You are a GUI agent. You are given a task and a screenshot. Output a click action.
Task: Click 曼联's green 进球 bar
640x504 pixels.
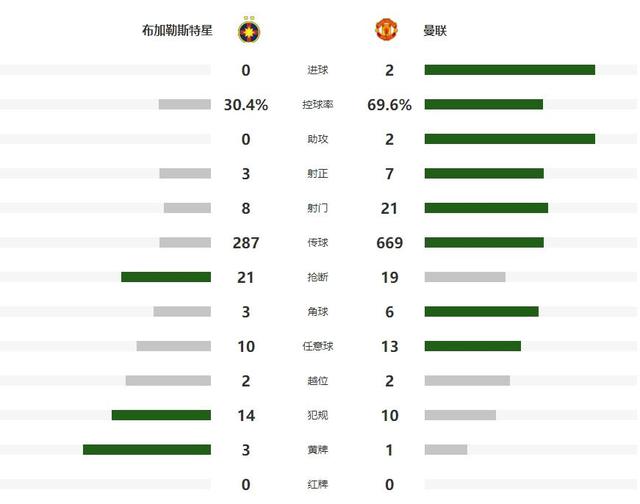coord(509,70)
